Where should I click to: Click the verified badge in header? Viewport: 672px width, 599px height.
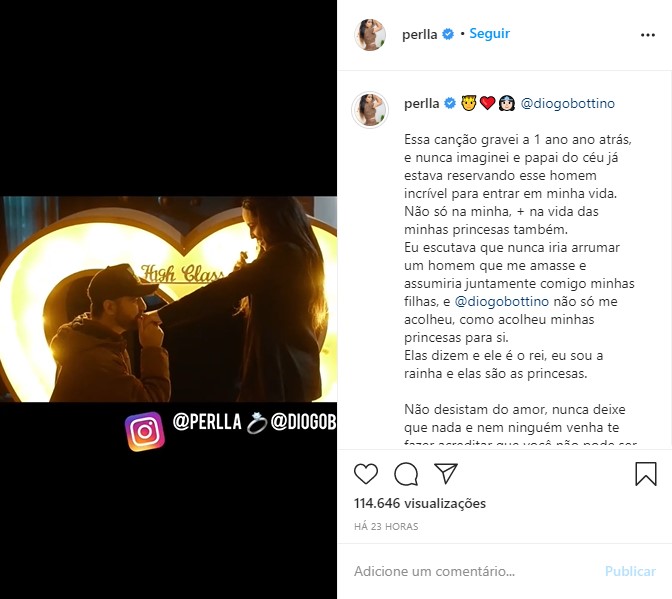pyautogui.click(x=448, y=34)
